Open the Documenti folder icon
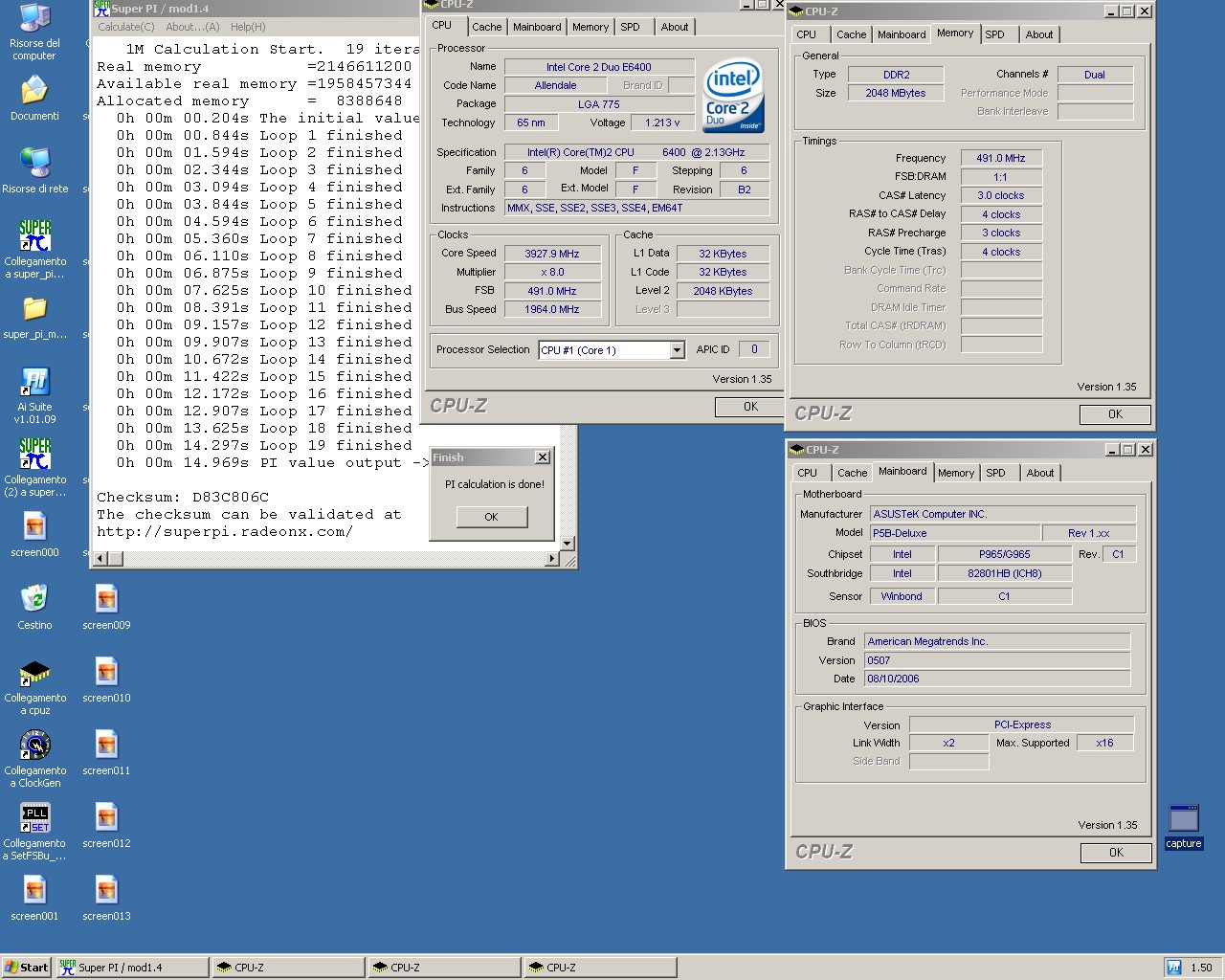The height and width of the screenshot is (980, 1225). [x=34, y=99]
